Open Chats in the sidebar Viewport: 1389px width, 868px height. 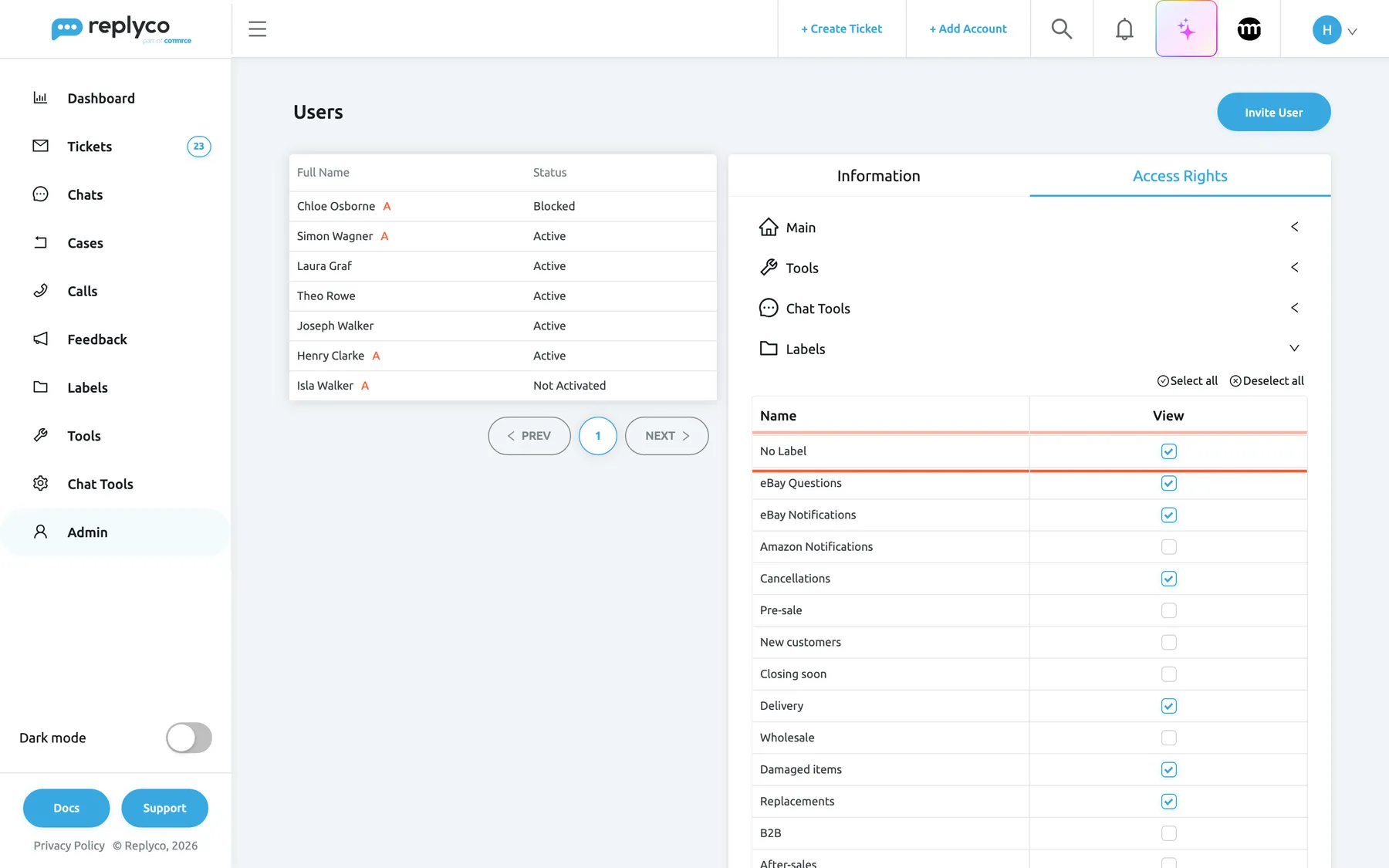click(85, 194)
